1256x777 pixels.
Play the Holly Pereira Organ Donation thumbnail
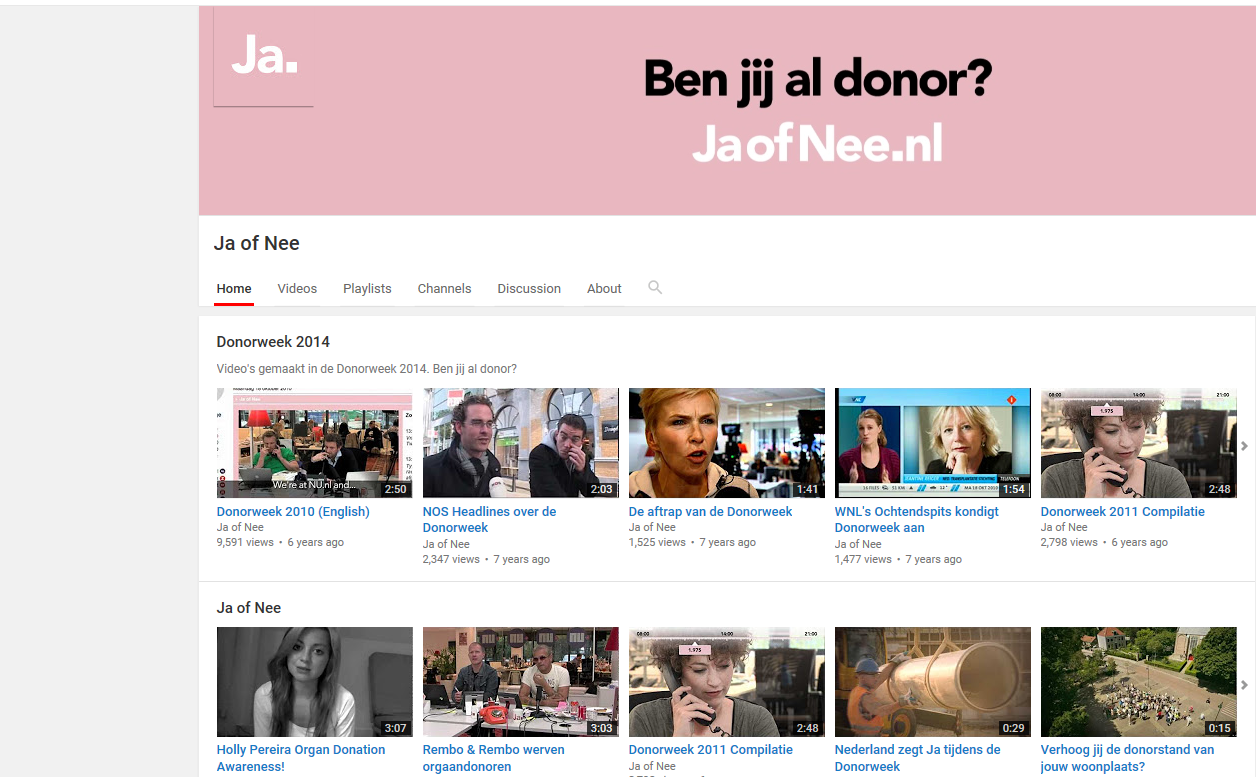click(314, 682)
